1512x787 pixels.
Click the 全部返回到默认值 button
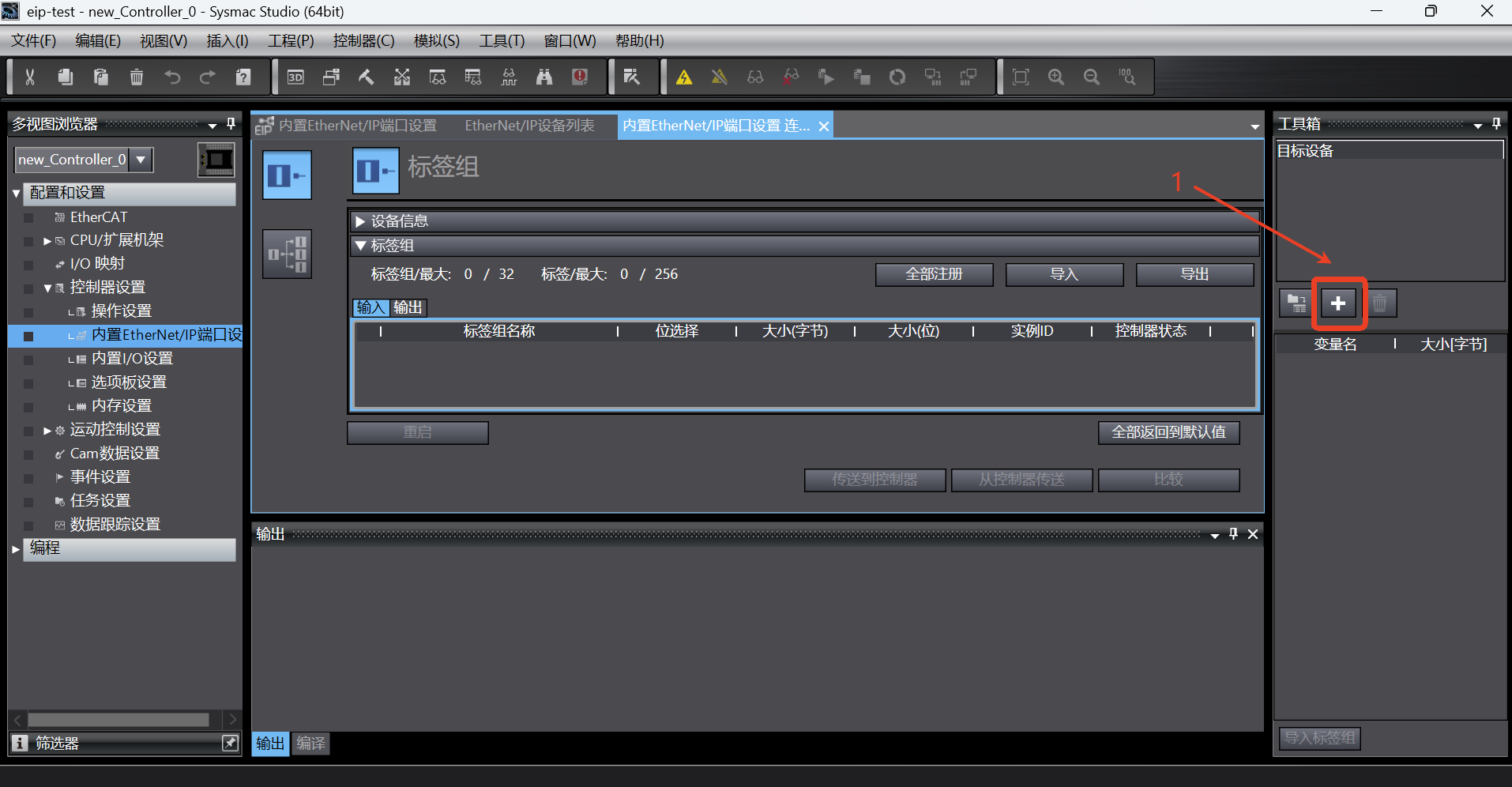(x=1168, y=432)
